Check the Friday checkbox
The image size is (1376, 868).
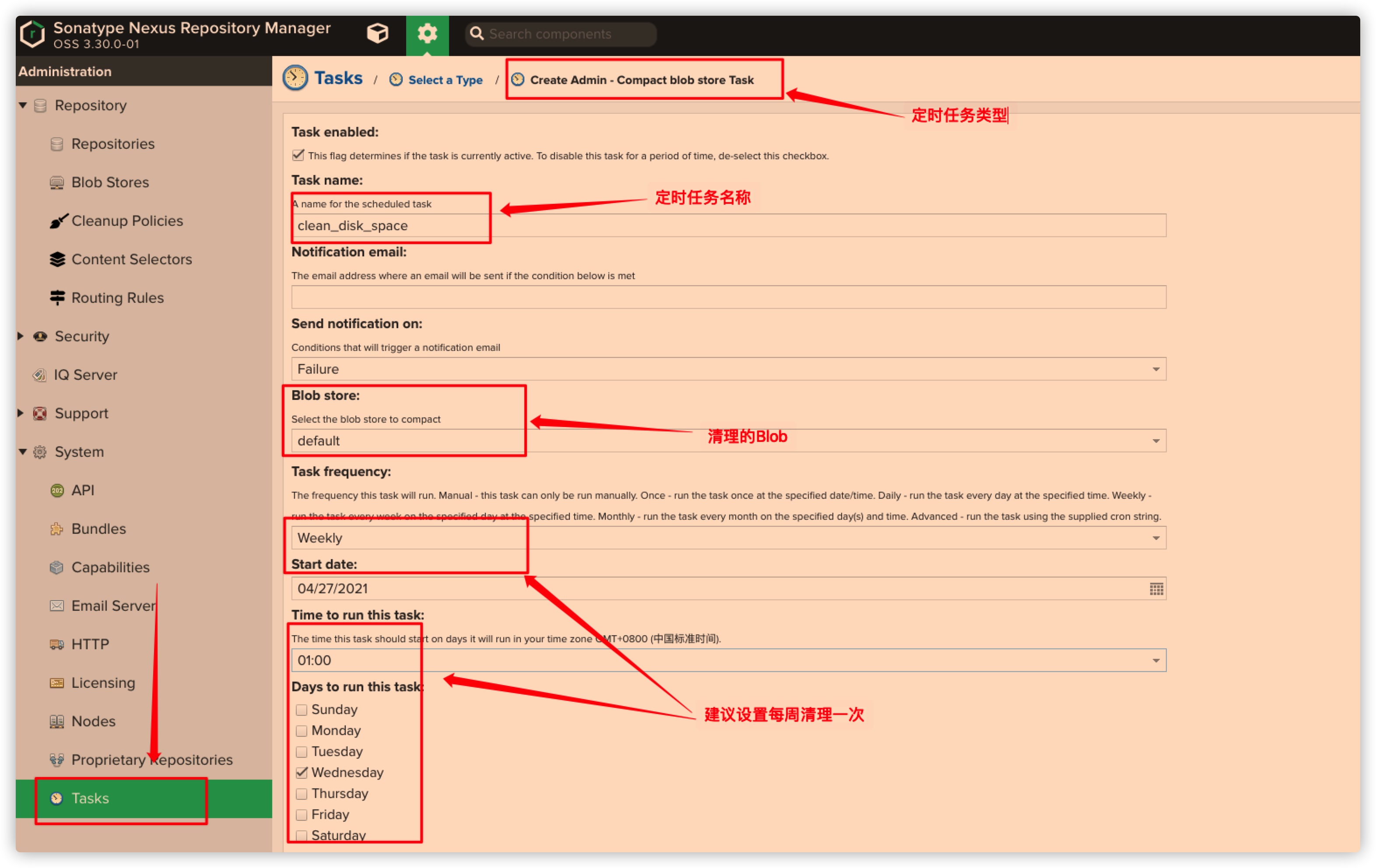click(x=302, y=815)
